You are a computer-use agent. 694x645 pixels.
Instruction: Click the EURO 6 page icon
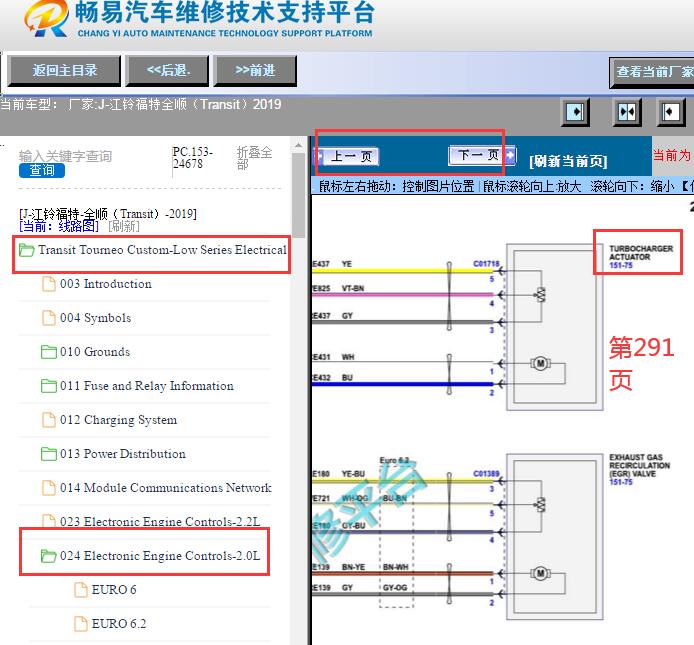tap(81, 590)
